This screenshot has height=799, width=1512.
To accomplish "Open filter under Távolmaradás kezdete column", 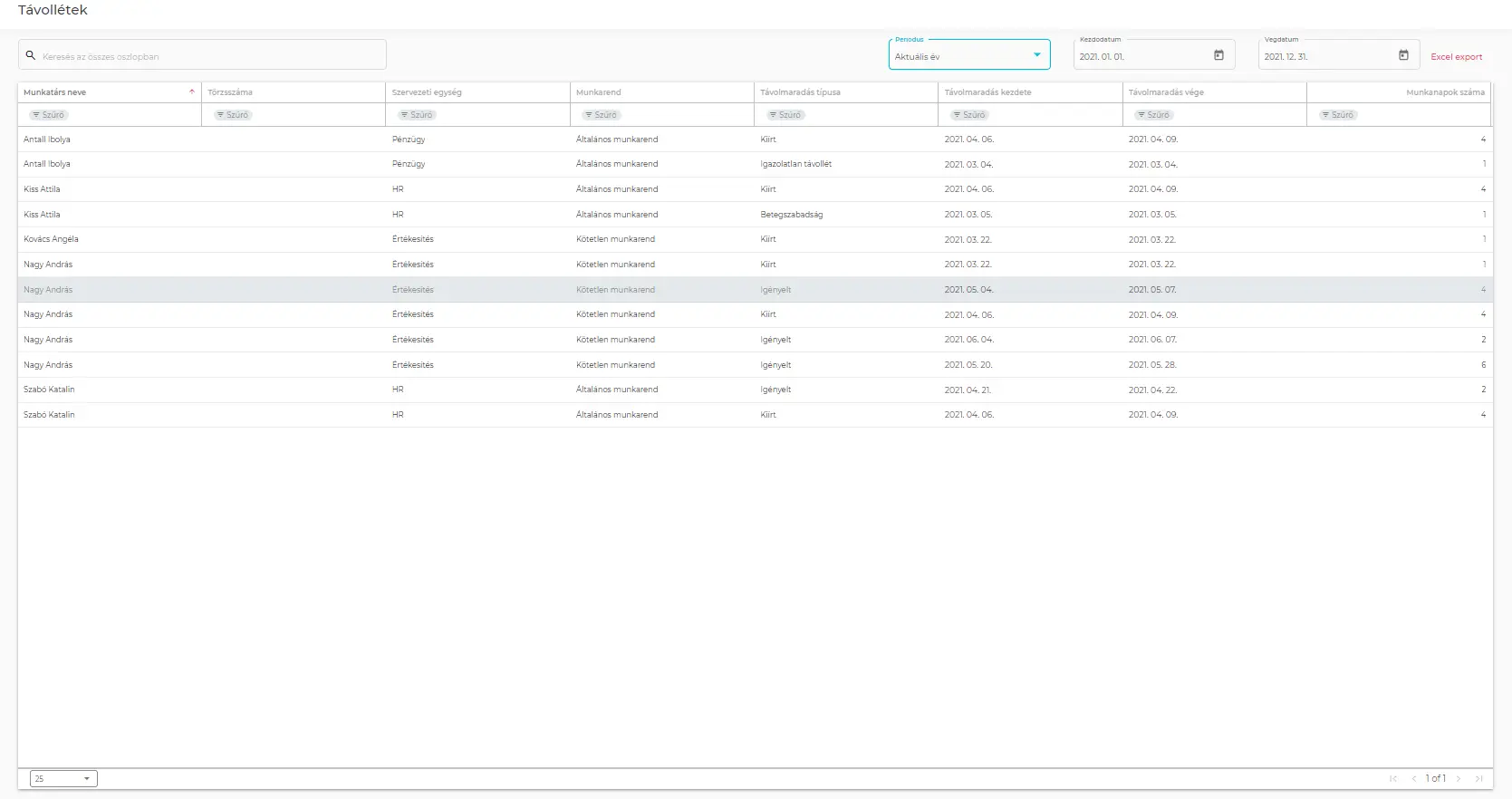I will [x=969, y=115].
